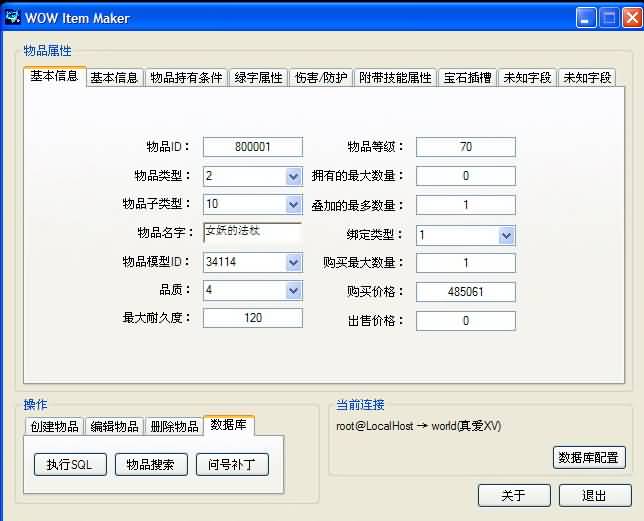Click the 最大耐久度 field showing 120
This screenshot has width=644, height=521.
coord(253,318)
